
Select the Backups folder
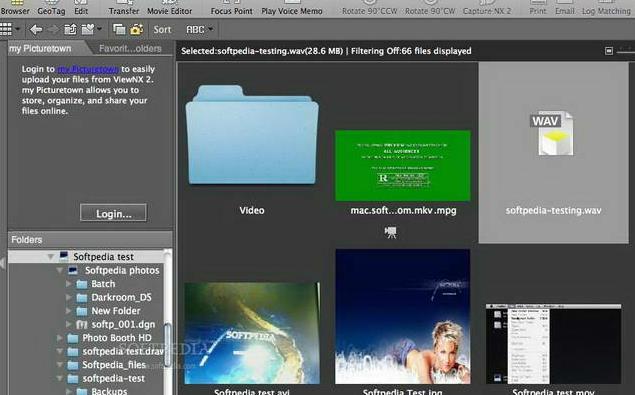coord(109,391)
